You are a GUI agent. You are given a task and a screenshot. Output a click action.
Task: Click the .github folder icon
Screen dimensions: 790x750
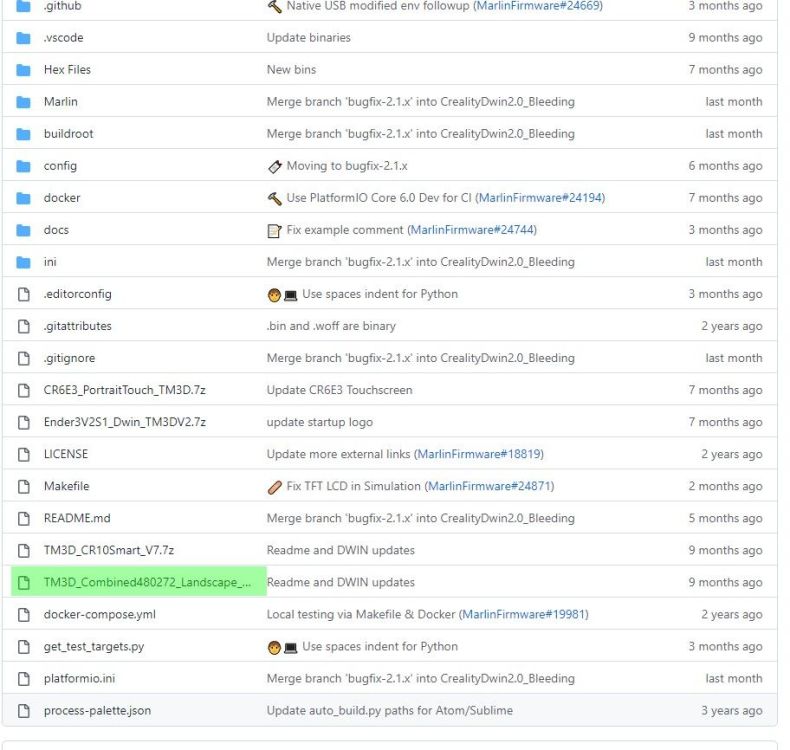click(23, 6)
